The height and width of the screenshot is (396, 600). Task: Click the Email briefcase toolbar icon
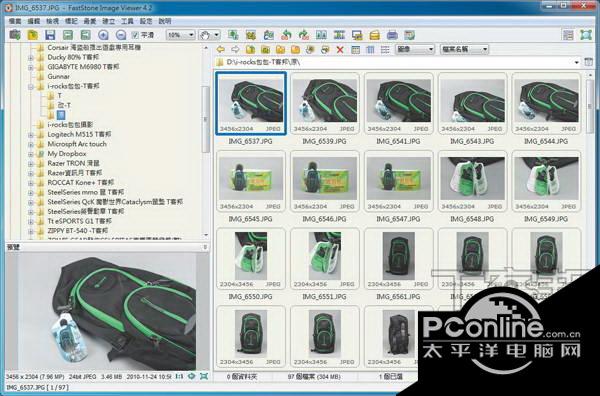click(x=375, y=35)
